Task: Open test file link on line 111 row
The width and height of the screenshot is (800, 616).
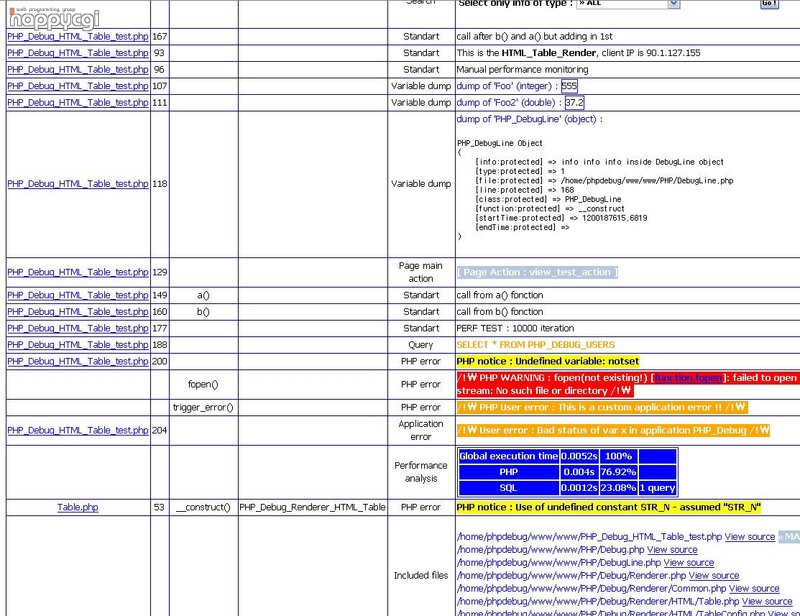Action: click(x=78, y=103)
